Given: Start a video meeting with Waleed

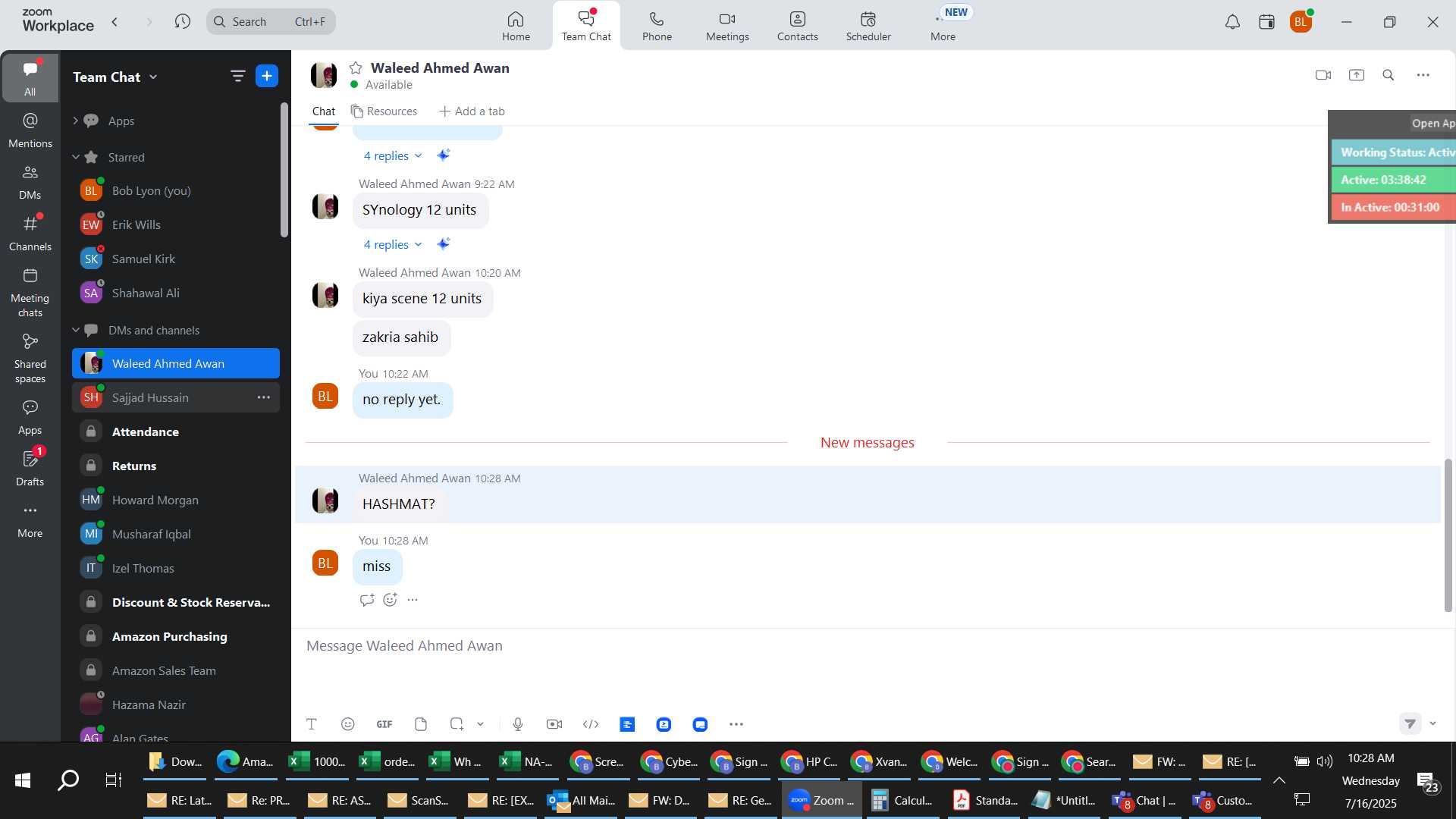Looking at the screenshot, I should coord(1323,75).
